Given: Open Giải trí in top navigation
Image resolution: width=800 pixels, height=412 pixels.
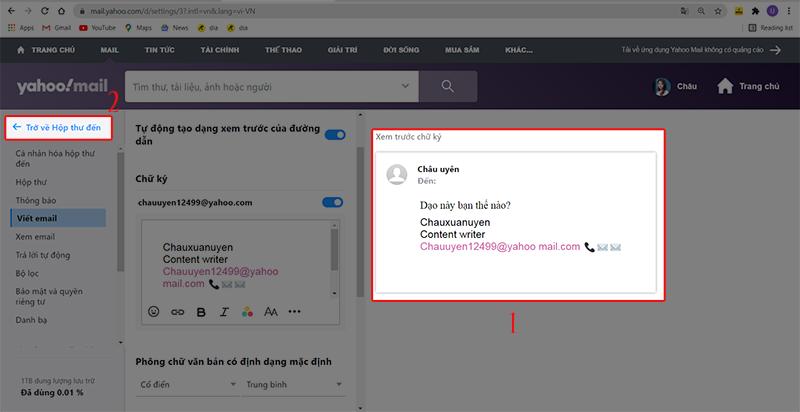Looking at the screenshot, I should pos(342,50).
